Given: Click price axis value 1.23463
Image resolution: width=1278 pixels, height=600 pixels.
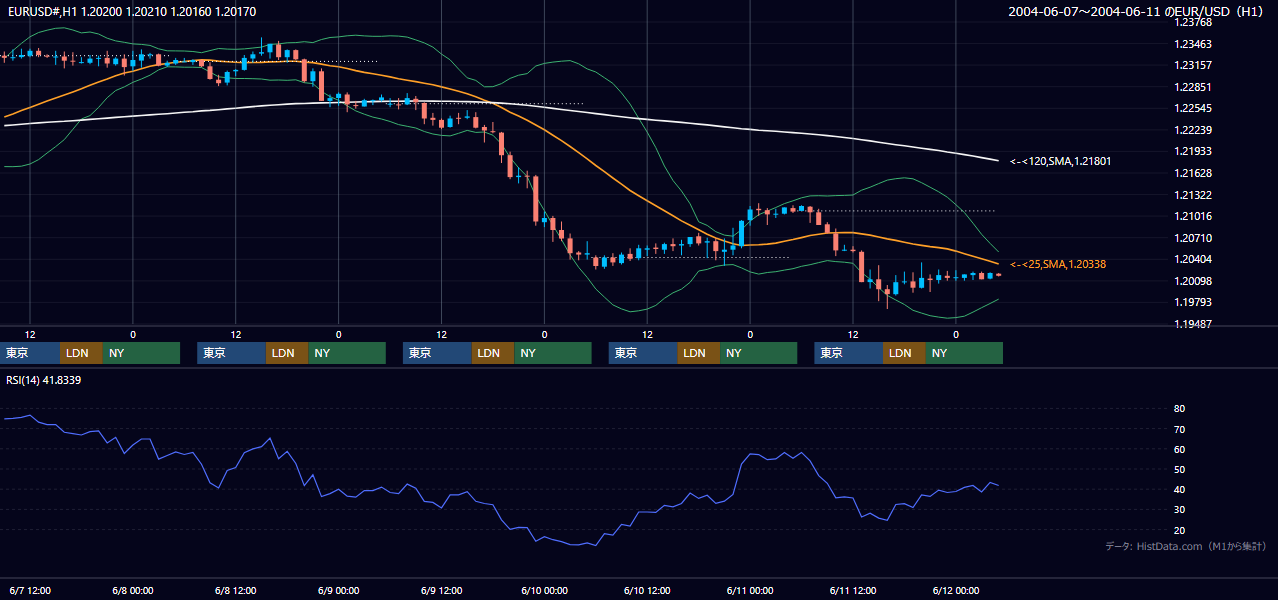Looking at the screenshot, I should 1193,44.
